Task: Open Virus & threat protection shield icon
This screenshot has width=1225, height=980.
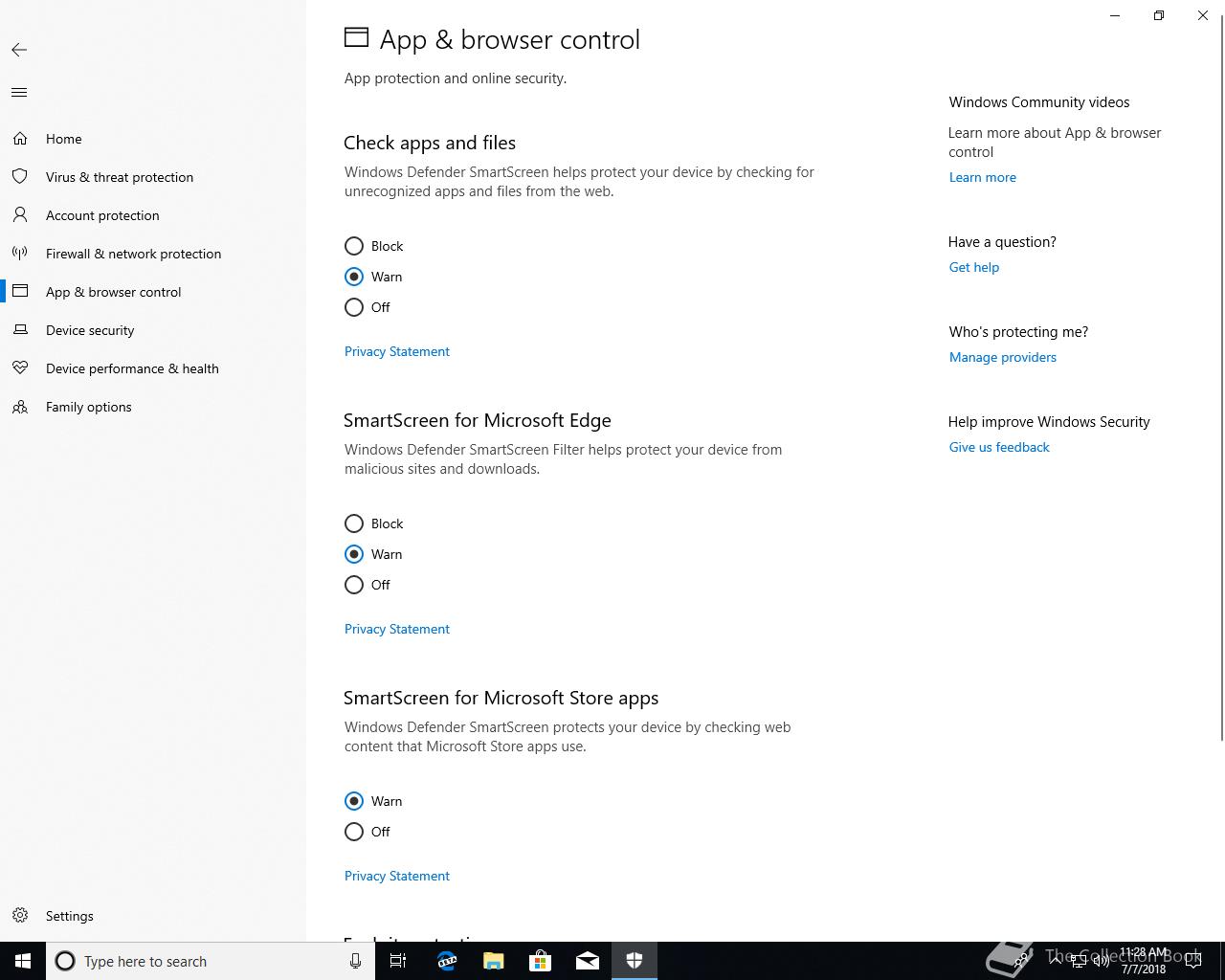Action: click(x=20, y=177)
